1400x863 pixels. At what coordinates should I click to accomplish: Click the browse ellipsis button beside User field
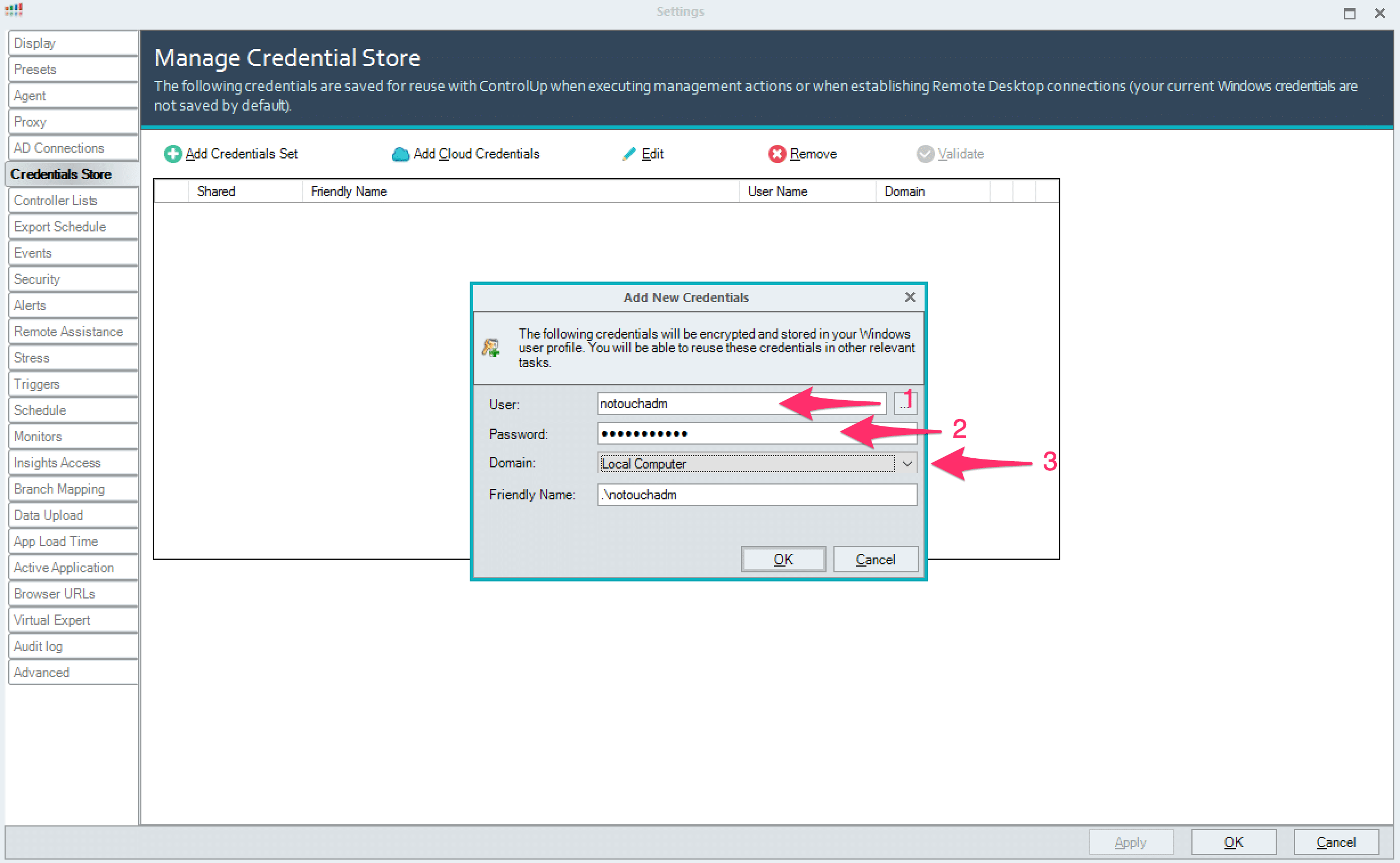[905, 404]
